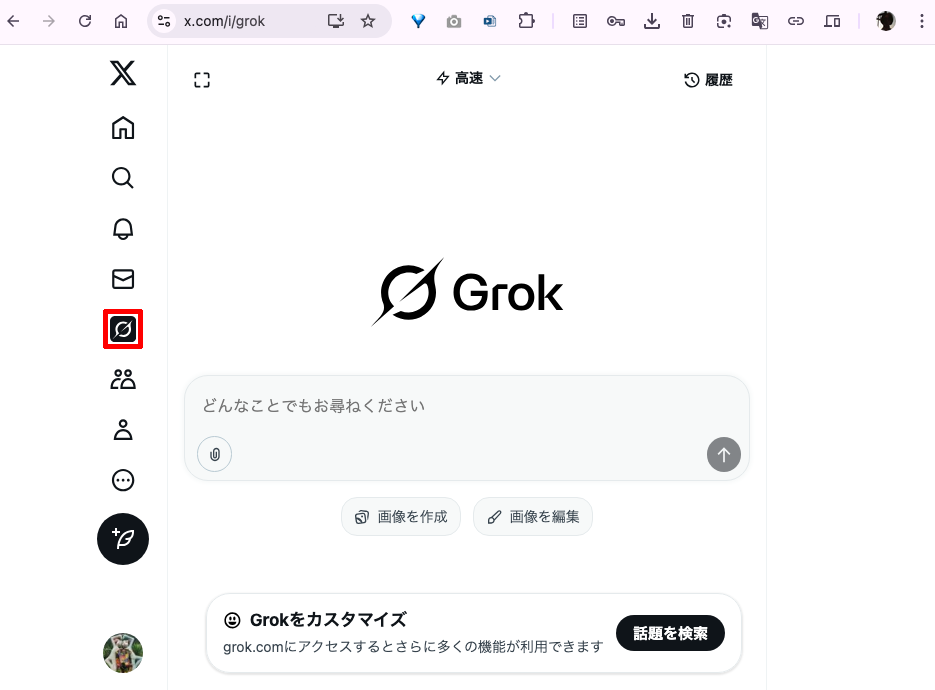Bookmark this page with star icon
Image resolution: width=935 pixels, height=690 pixels.
368,21
